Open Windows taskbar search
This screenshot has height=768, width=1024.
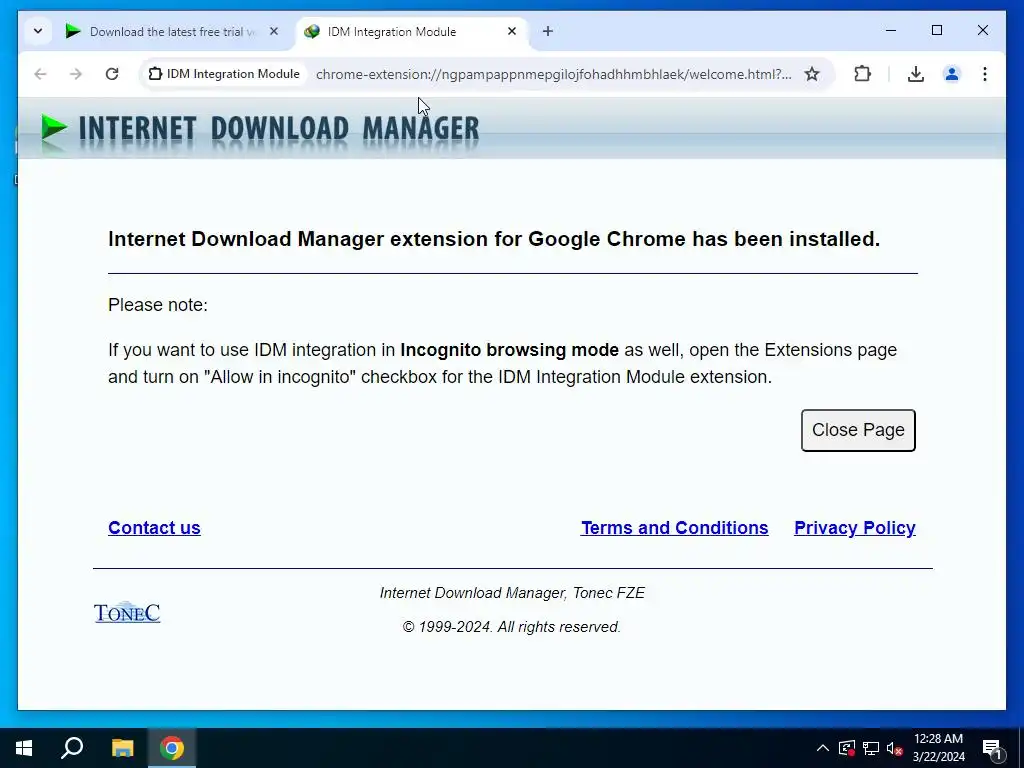tap(72, 748)
